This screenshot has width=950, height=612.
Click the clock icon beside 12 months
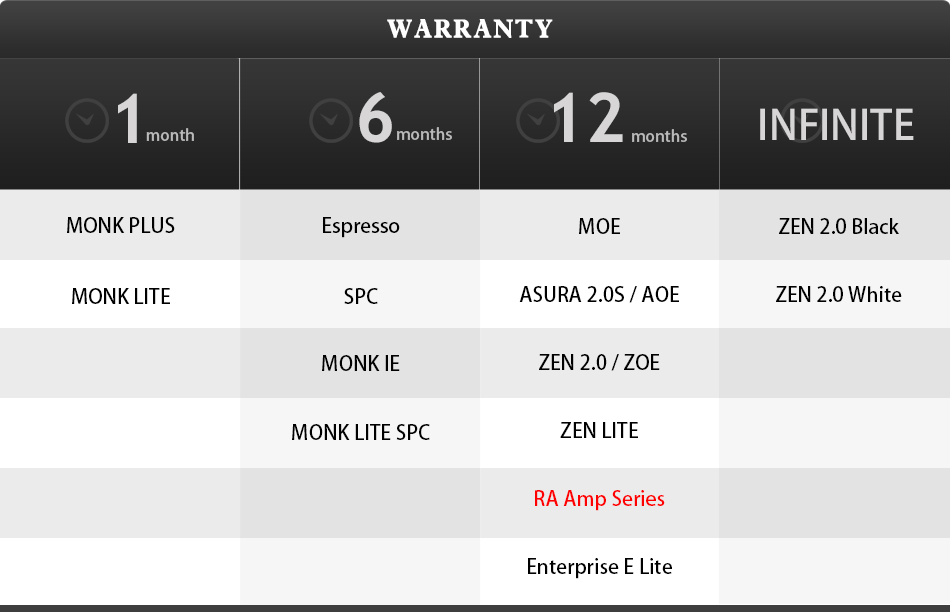pyautogui.click(x=538, y=120)
